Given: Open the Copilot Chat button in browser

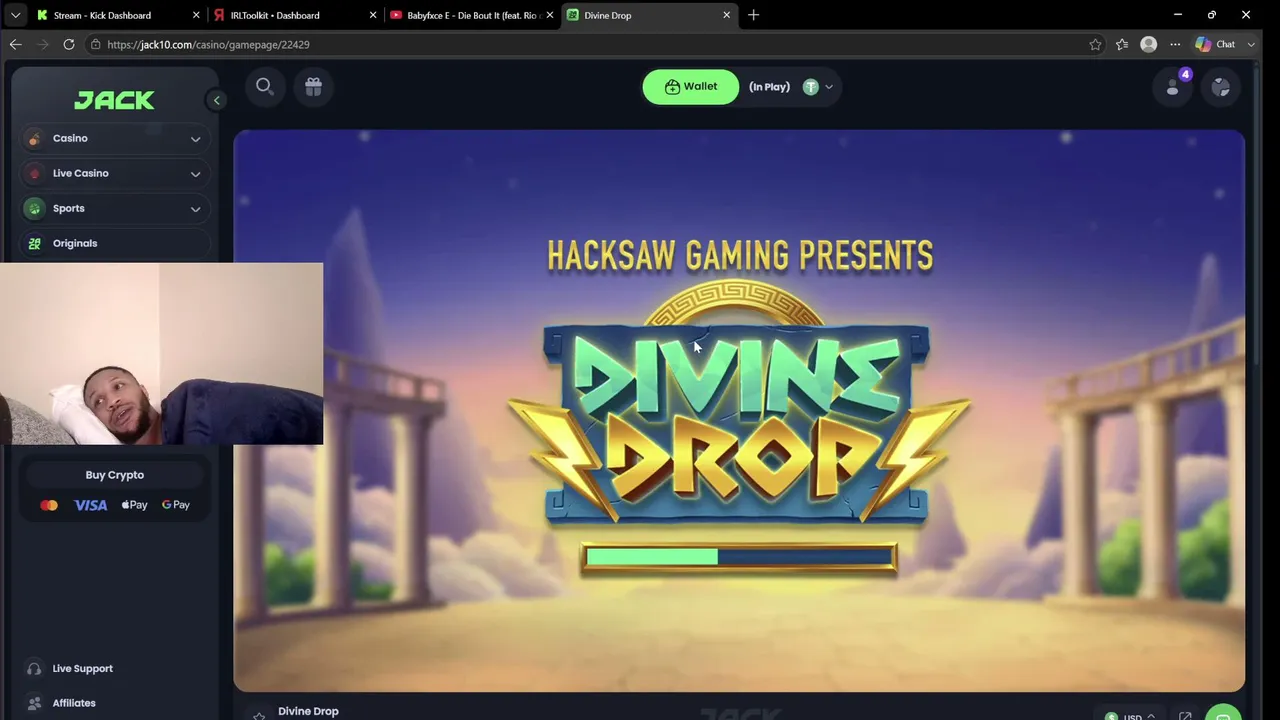Looking at the screenshot, I should pyautogui.click(x=1216, y=44).
